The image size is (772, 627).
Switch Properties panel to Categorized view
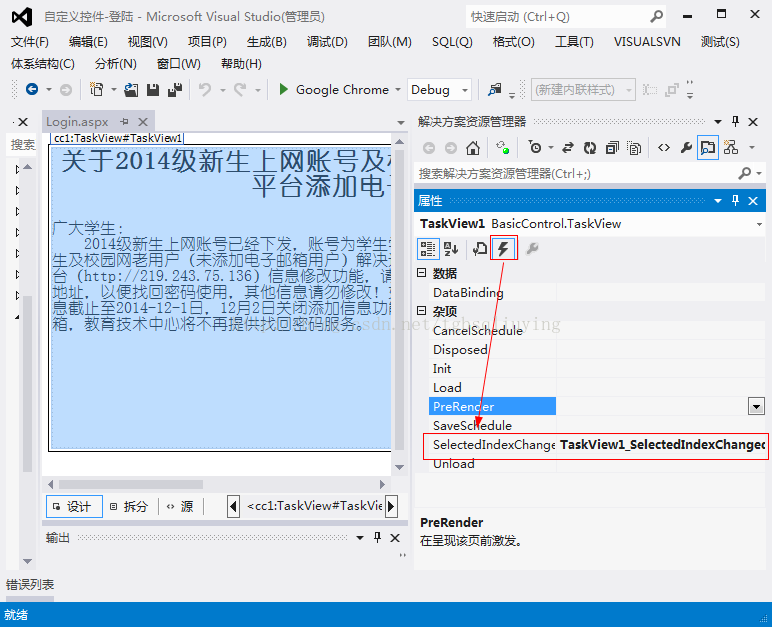[428, 248]
